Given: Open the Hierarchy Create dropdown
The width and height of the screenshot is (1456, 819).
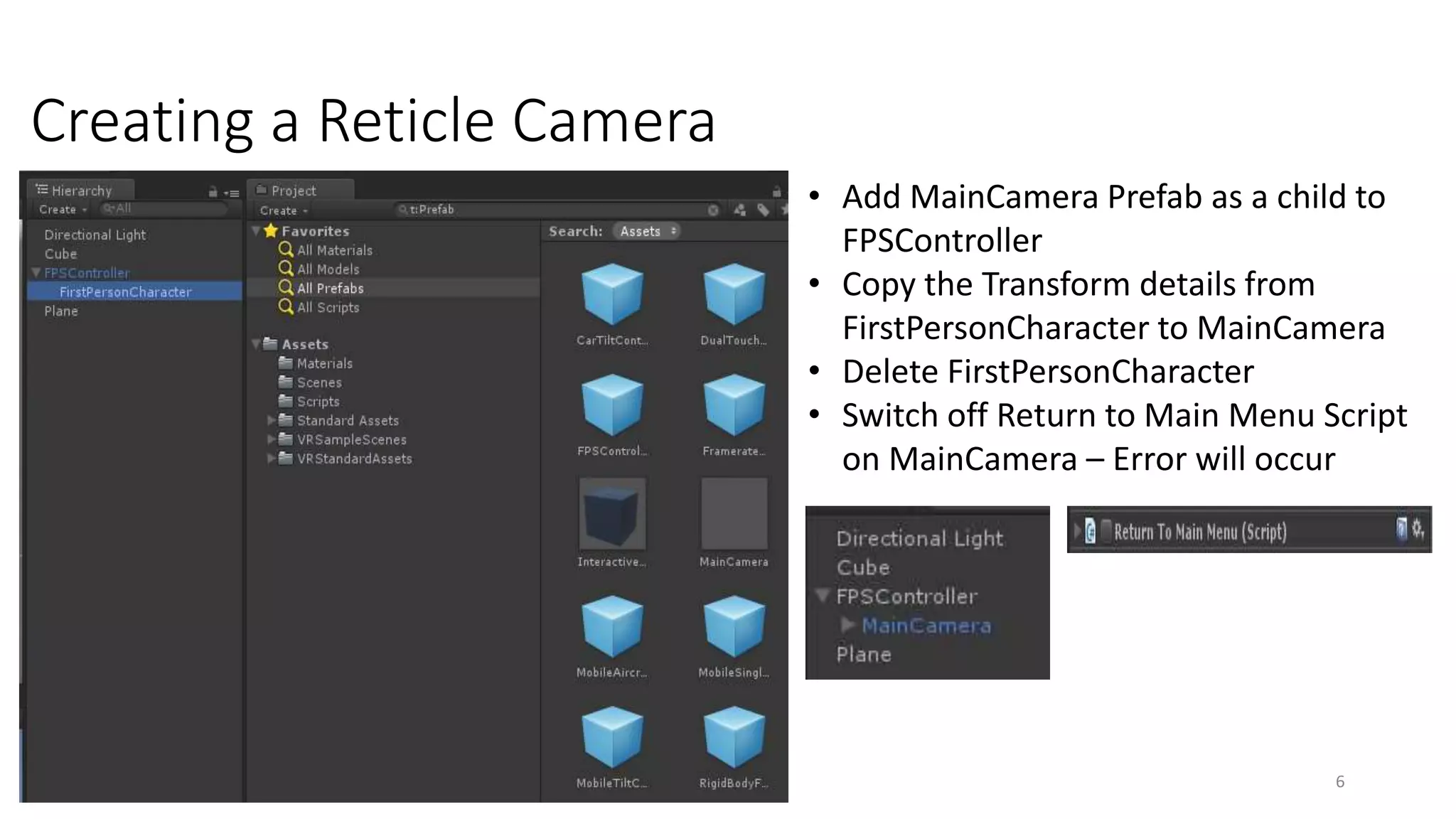Looking at the screenshot, I should pyautogui.click(x=63, y=210).
